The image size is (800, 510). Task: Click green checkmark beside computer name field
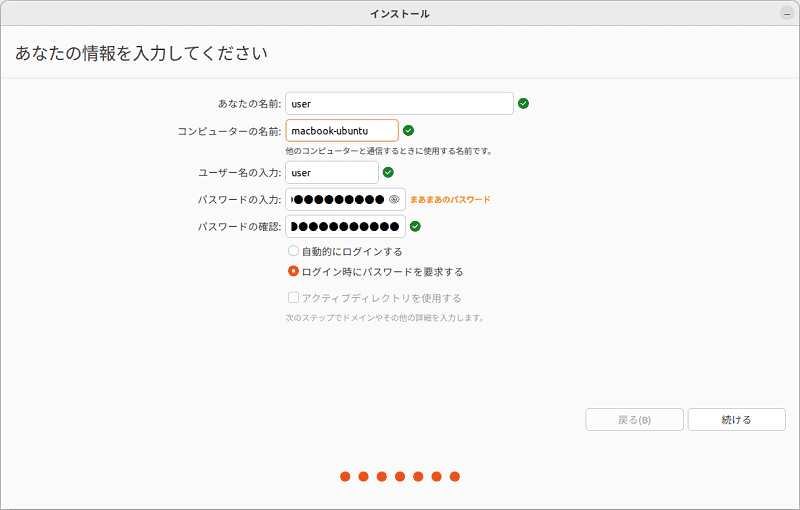pyautogui.click(x=408, y=131)
